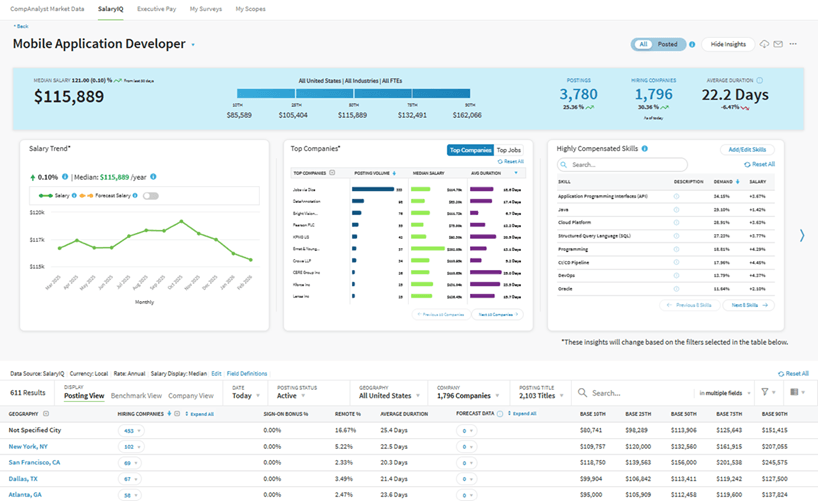This screenshot has width=818, height=501.
Task: Click info icon after Median $115,889 /year
Action: point(153,177)
